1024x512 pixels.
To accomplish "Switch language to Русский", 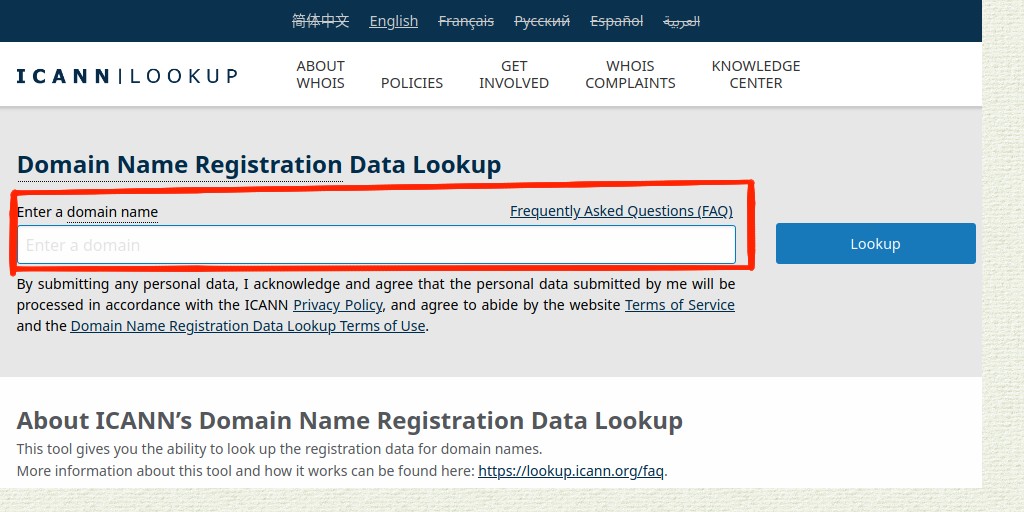I will (542, 22).
